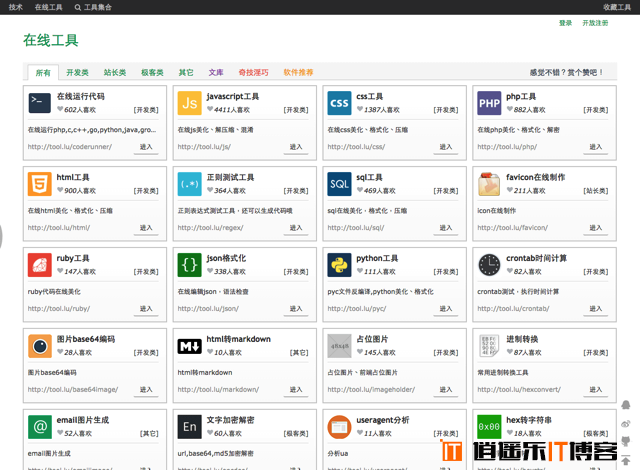Click the python工具 snake logo icon
The image size is (640, 470).
coord(339,265)
